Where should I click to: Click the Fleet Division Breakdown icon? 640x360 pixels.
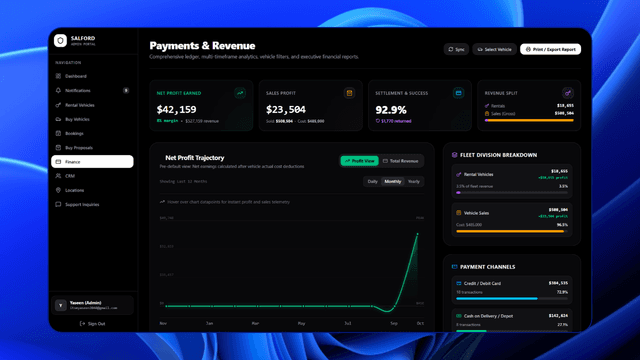pos(454,155)
